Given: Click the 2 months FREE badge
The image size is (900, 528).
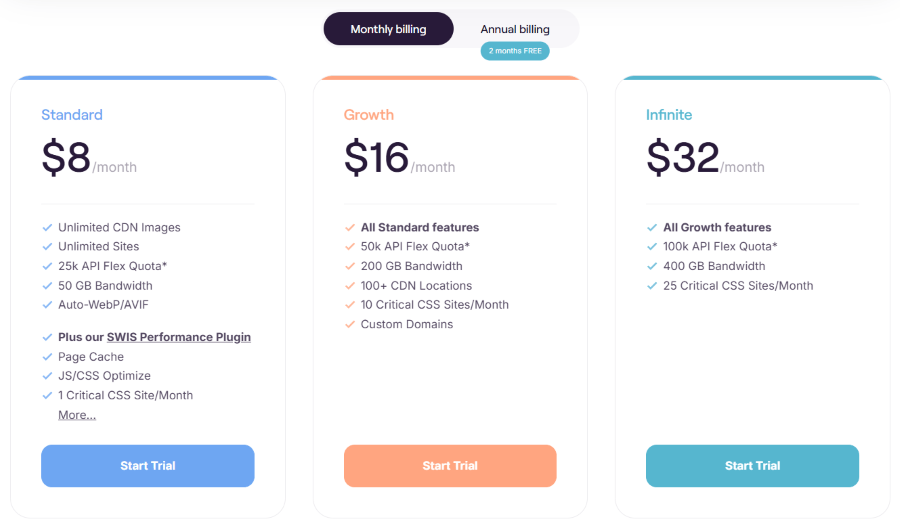Looking at the screenshot, I should coord(515,51).
